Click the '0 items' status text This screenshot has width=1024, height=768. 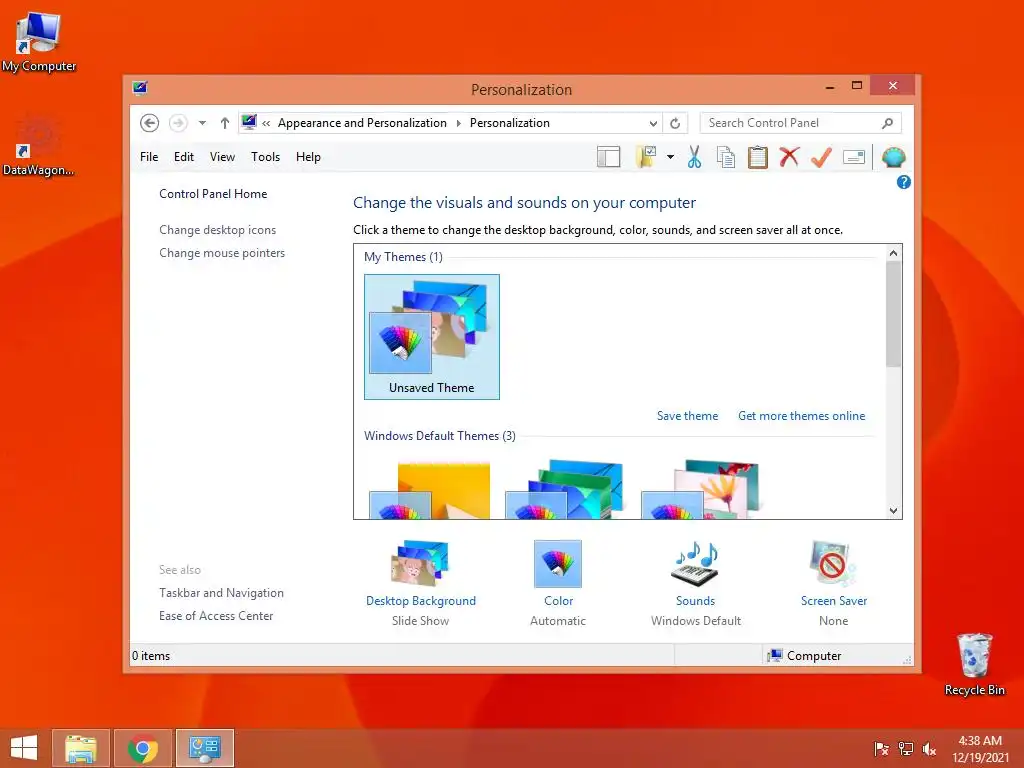[x=151, y=656]
